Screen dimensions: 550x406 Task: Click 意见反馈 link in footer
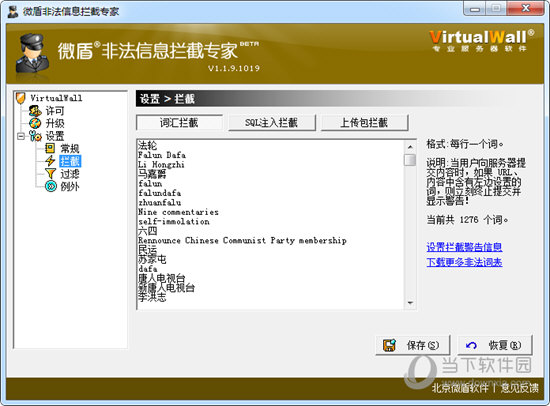(519, 388)
